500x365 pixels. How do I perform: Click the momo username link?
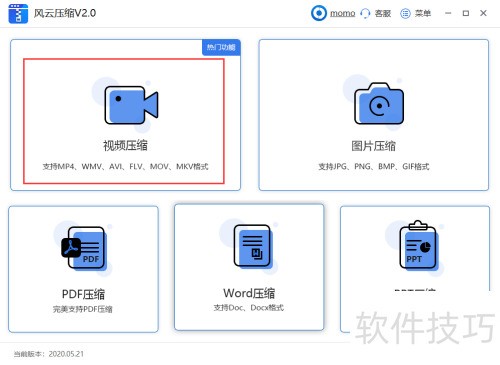(342, 13)
